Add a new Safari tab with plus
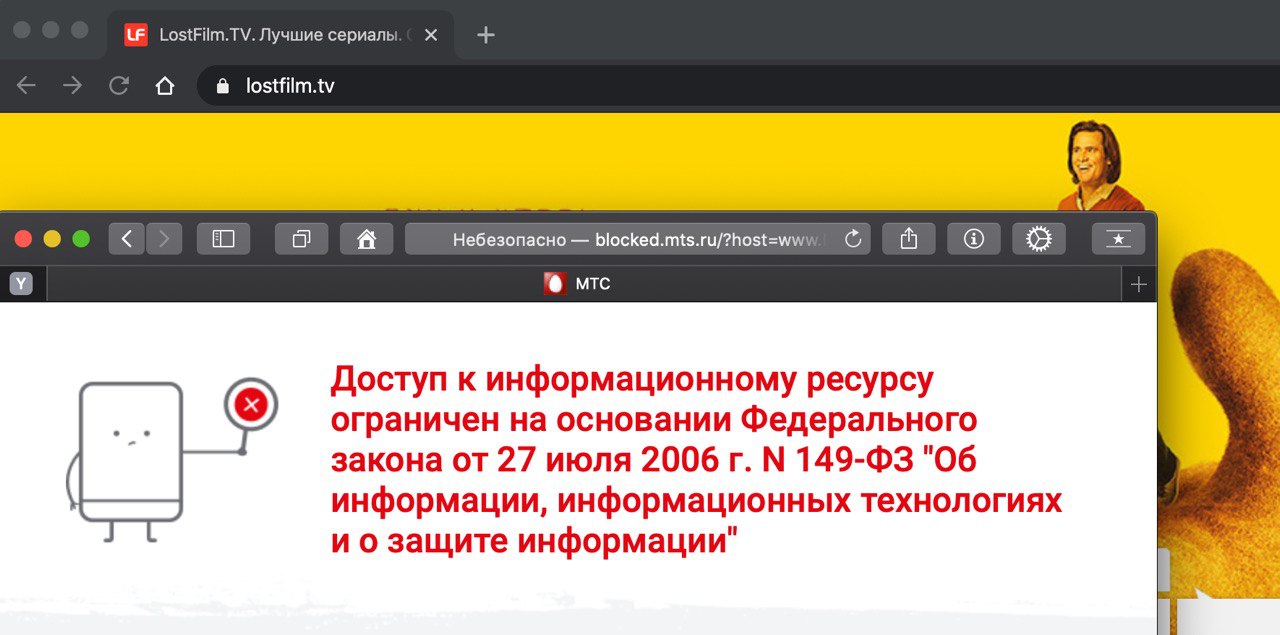Viewport: 1280px width, 635px height. click(1138, 285)
